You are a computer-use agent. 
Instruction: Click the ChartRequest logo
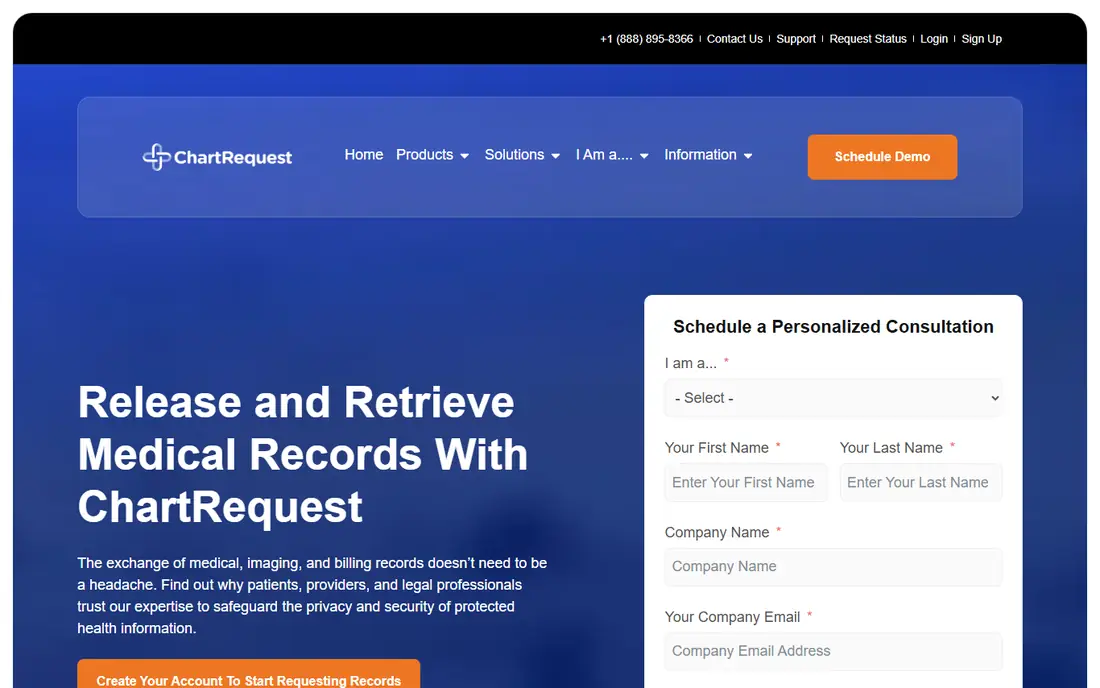(x=217, y=157)
